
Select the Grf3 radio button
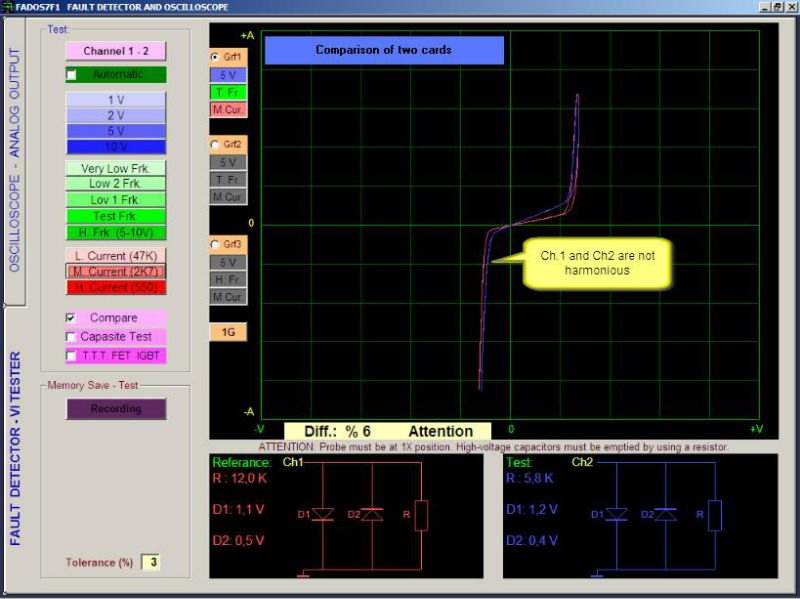(216, 244)
